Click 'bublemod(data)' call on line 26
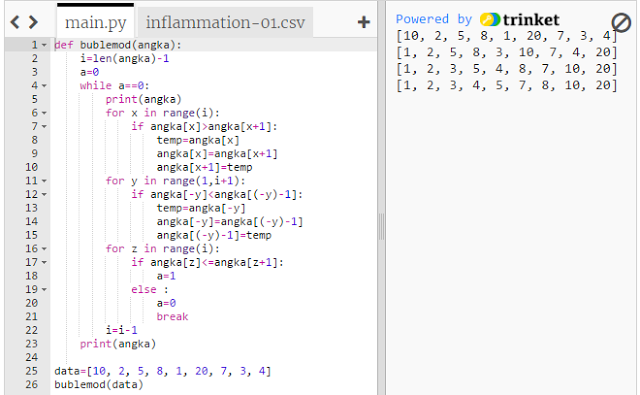 pos(99,384)
